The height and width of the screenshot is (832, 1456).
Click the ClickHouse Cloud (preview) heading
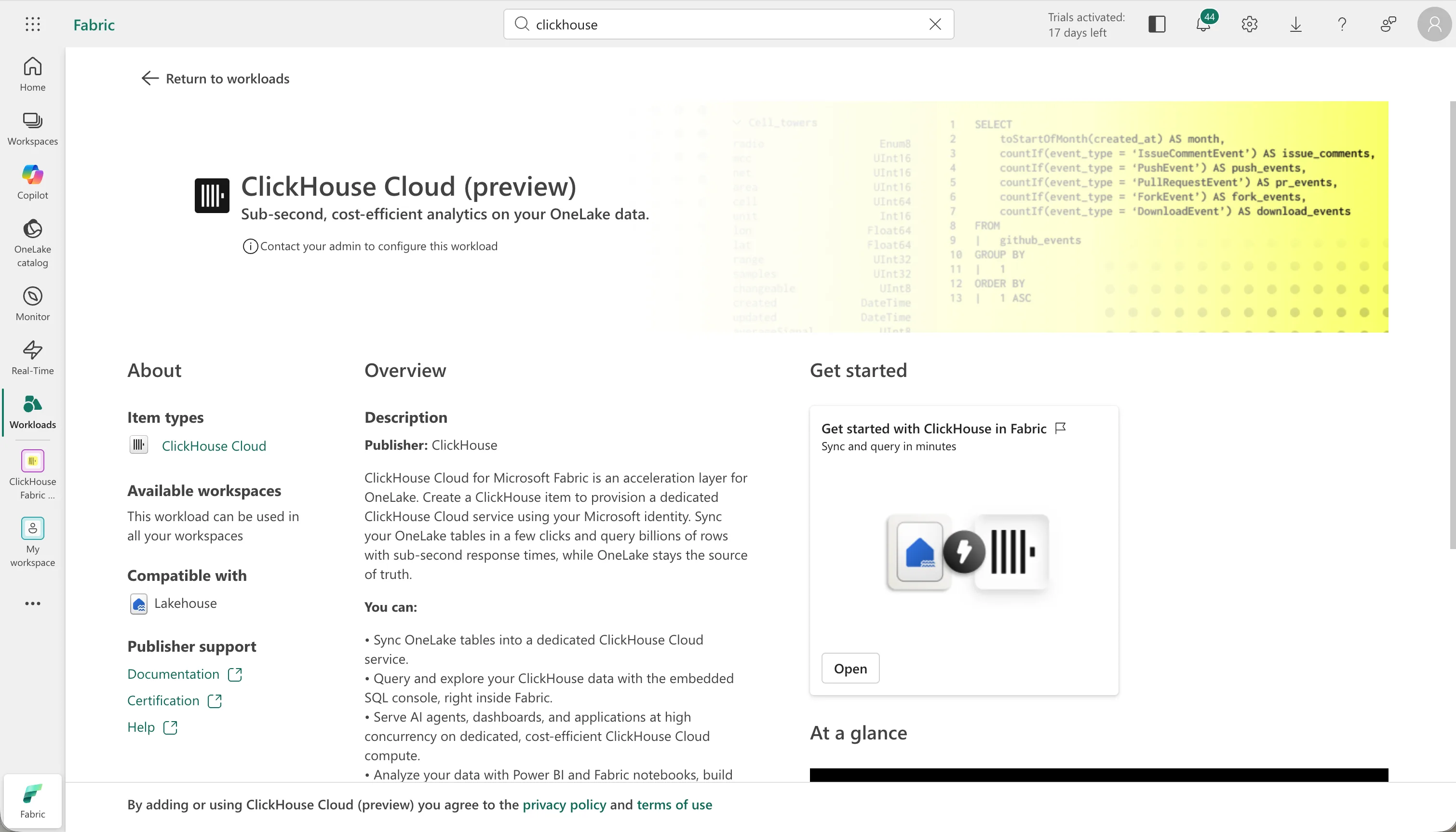coord(408,186)
